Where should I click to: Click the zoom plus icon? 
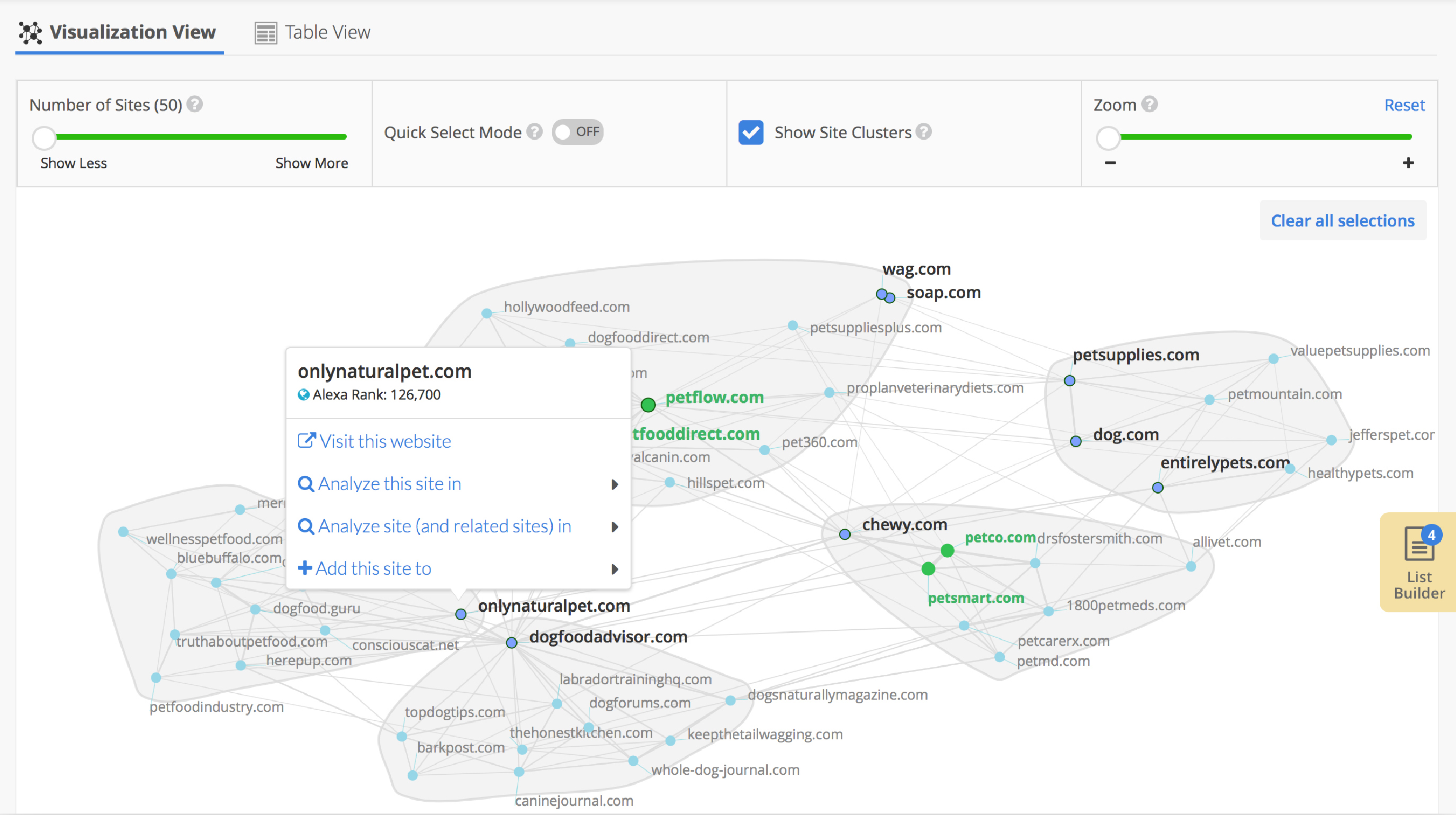(1408, 163)
